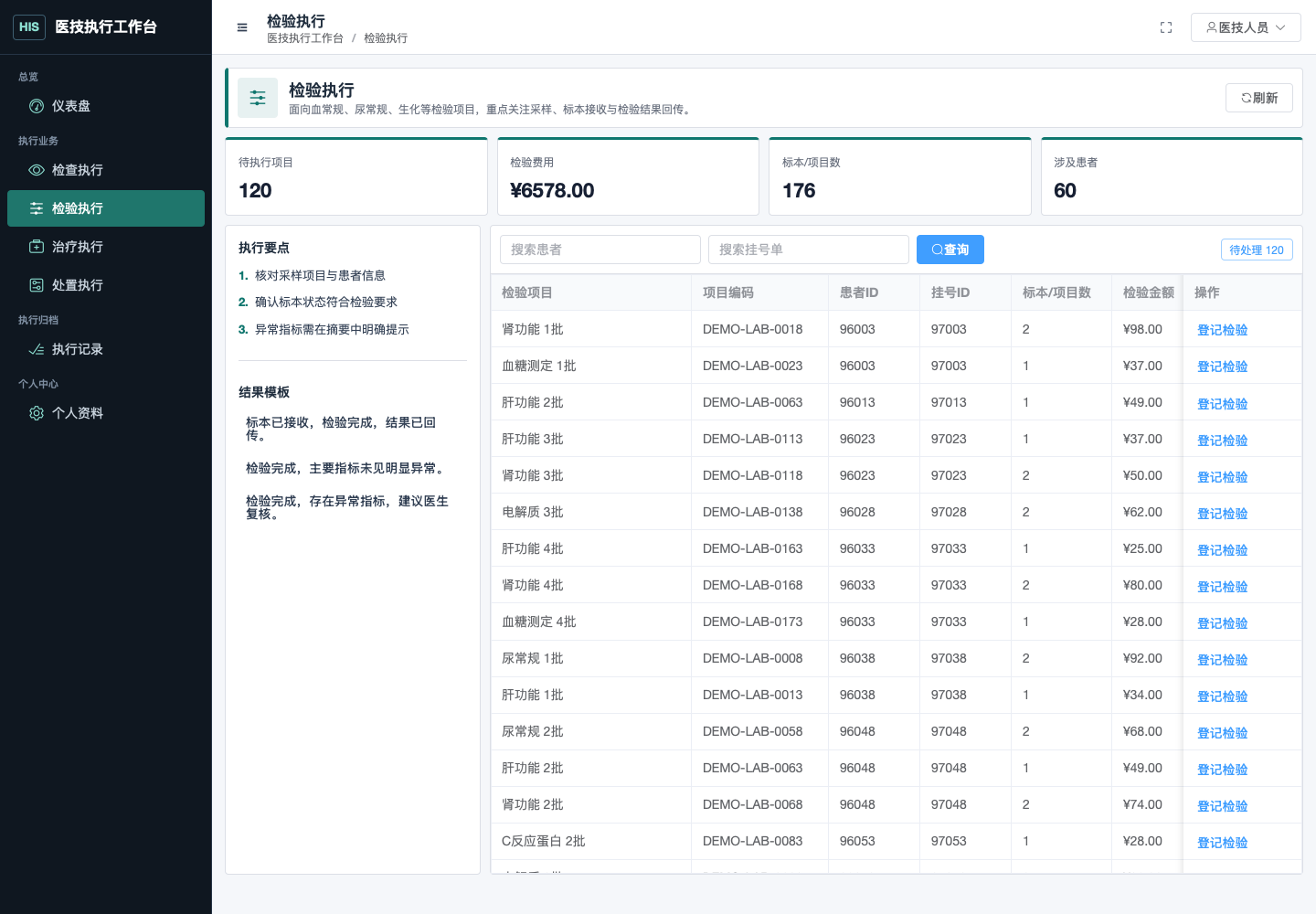The image size is (1316, 914).
Task: Click the page header sliders icon
Action: (258, 98)
